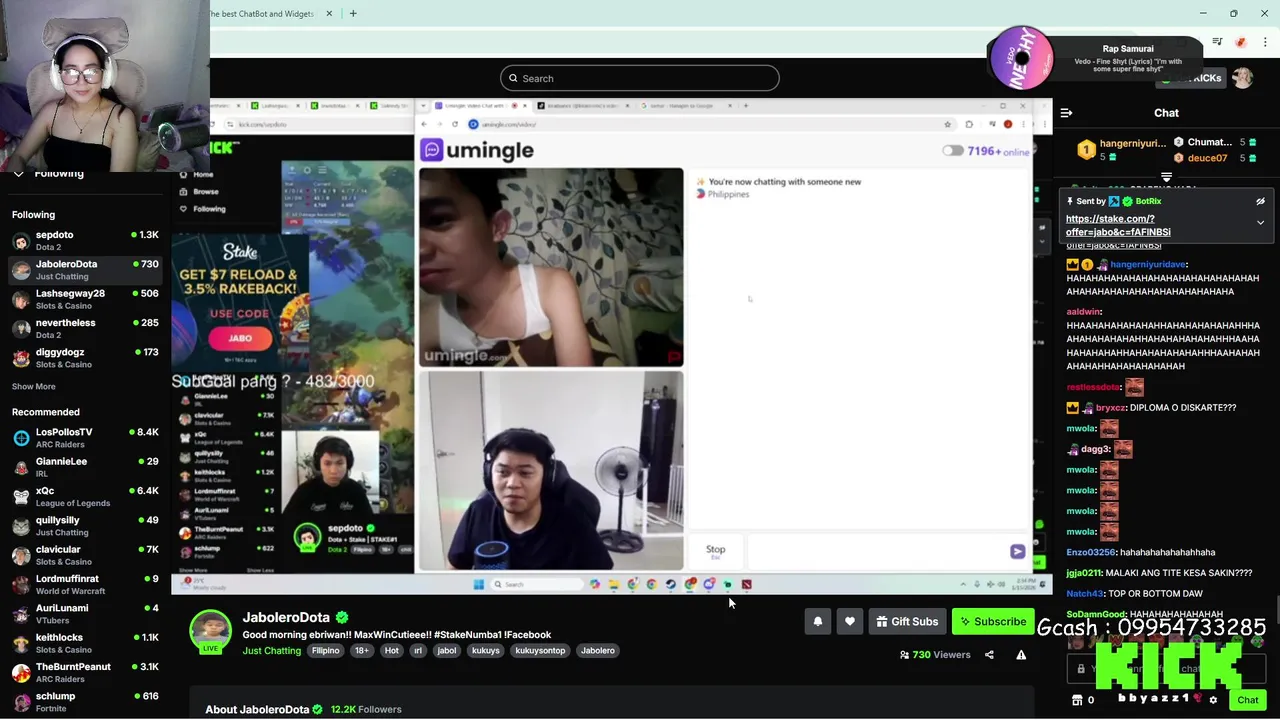Open the browser three-dot menu
Image resolution: width=1280 pixels, height=720 pixels.
[x=1265, y=42]
